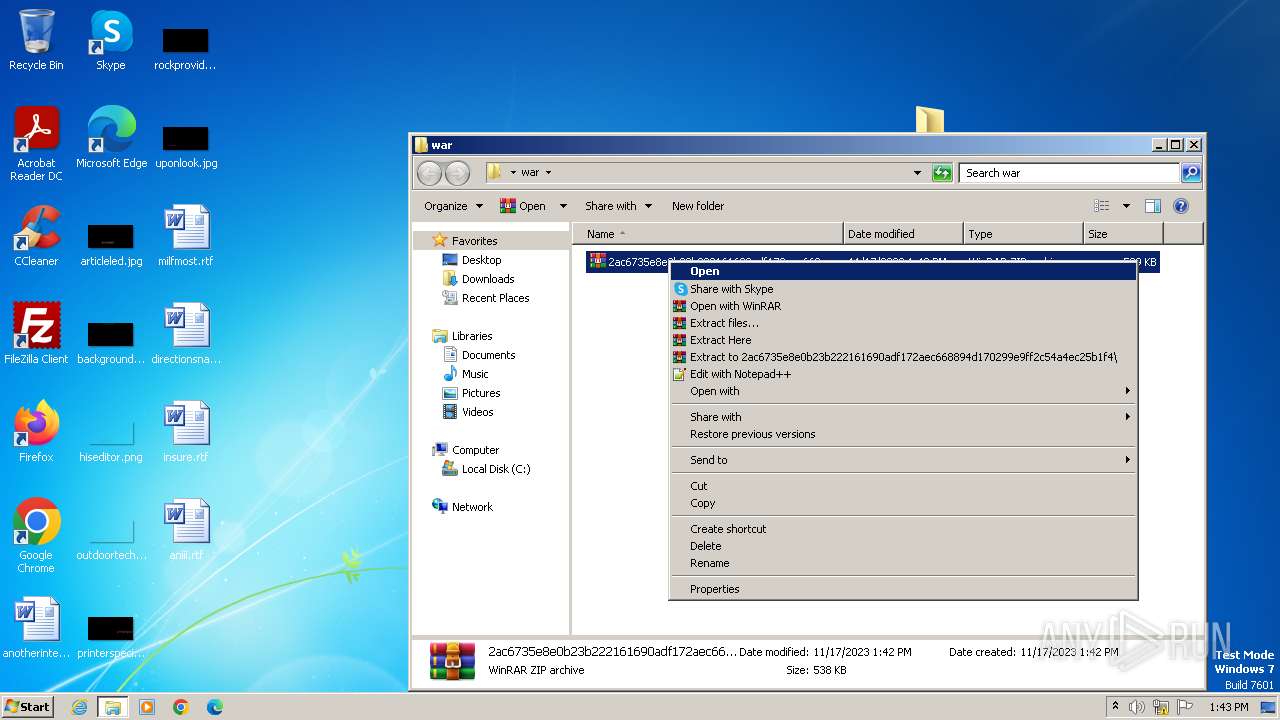Select insure.rtf desktop file
This screenshot has width=1280, height=720.
pos(186,432)
